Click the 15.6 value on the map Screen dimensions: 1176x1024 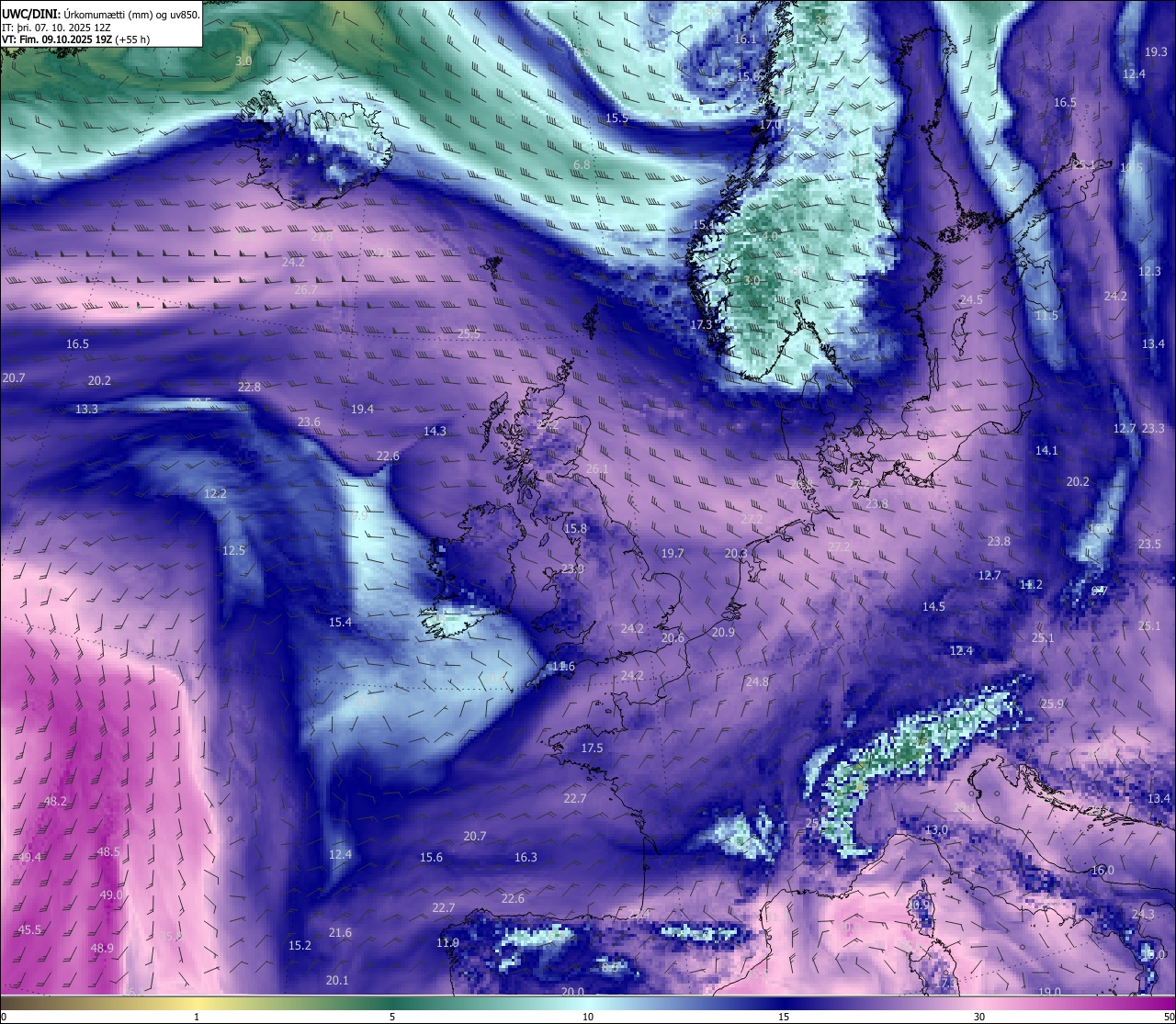pos(431,857)
